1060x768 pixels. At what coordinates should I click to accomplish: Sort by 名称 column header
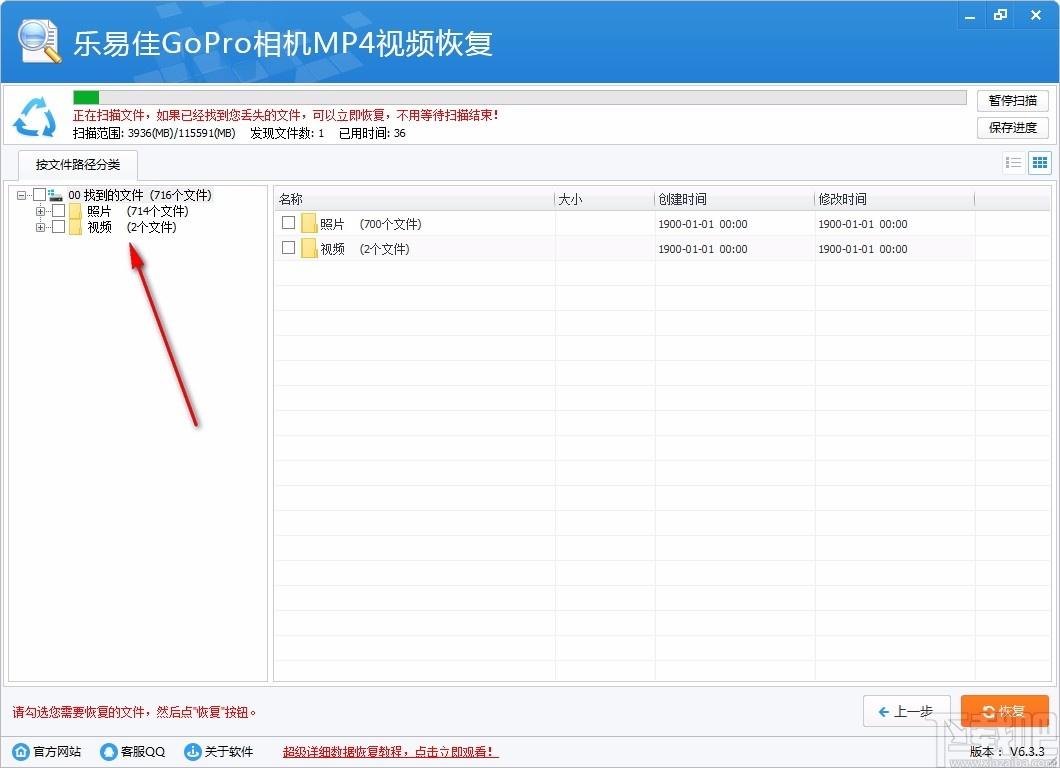(x=414, y=199)
